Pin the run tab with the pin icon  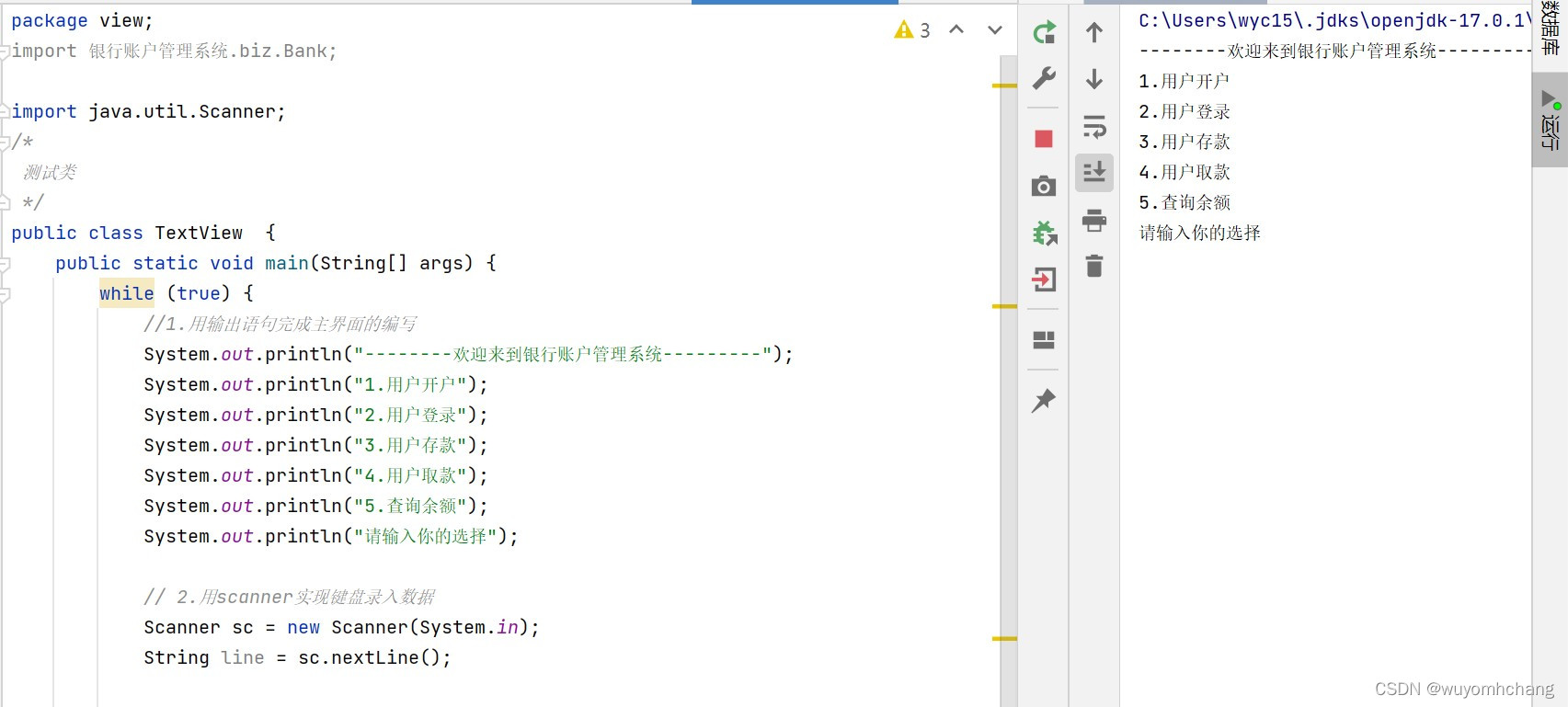tap(1044, 400)
